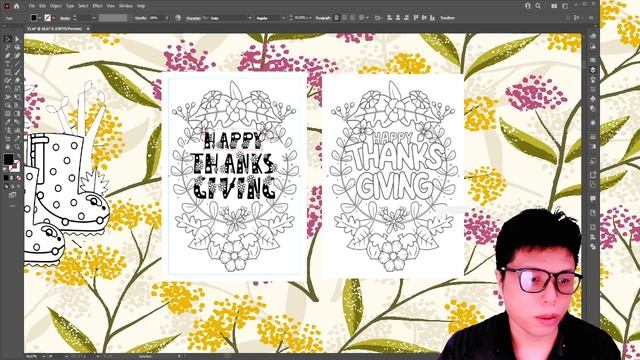640x360 pixels.
Task: Select the Selection tool
Action: point(7,39)
